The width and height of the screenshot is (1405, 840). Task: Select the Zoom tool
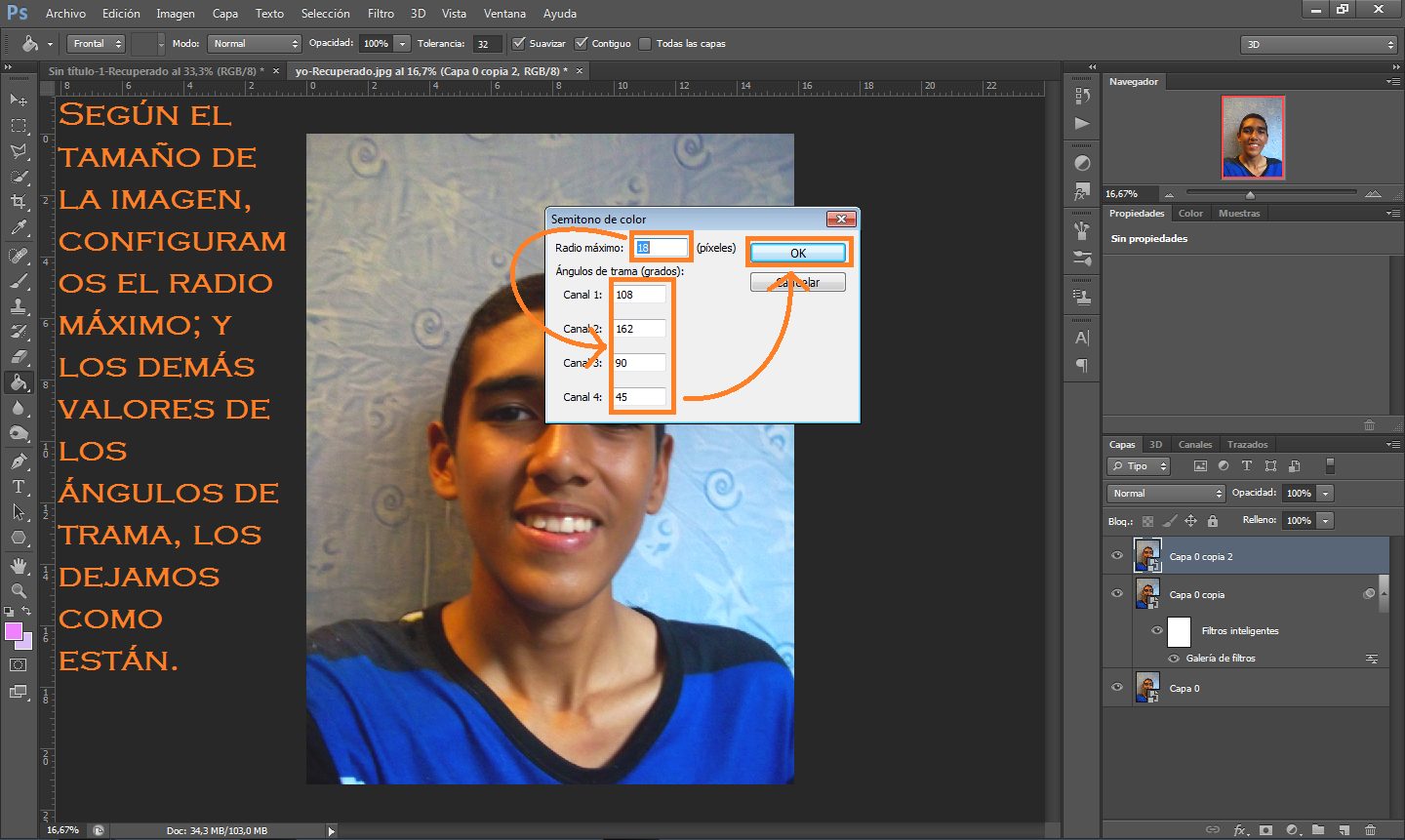pyautogui.click(x=19, y=590)
